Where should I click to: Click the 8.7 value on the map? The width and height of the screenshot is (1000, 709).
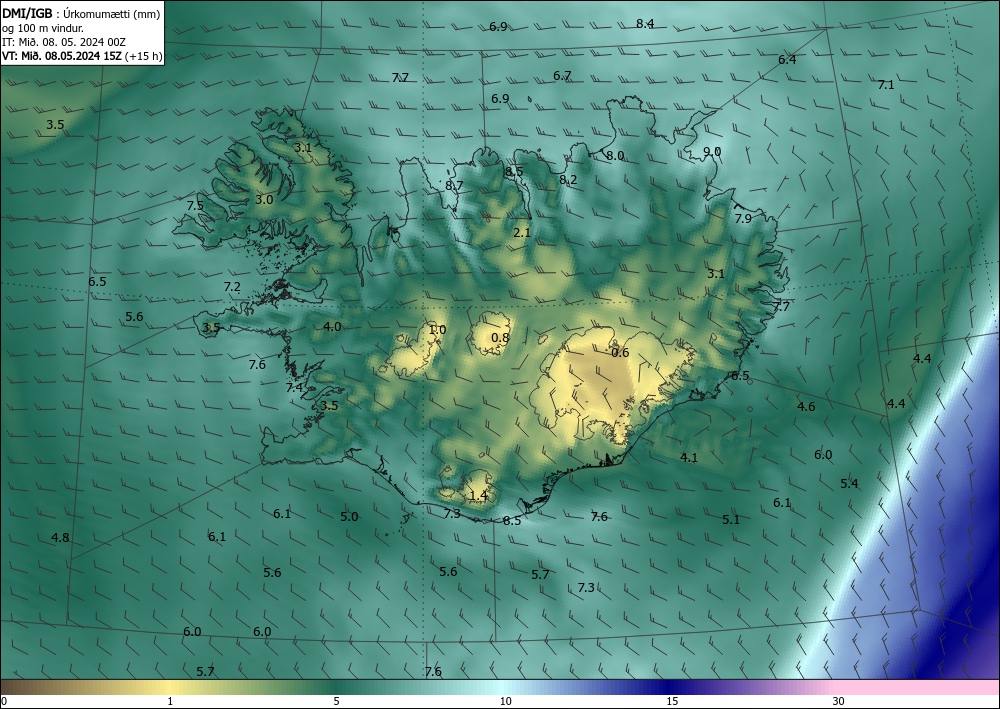454,186
